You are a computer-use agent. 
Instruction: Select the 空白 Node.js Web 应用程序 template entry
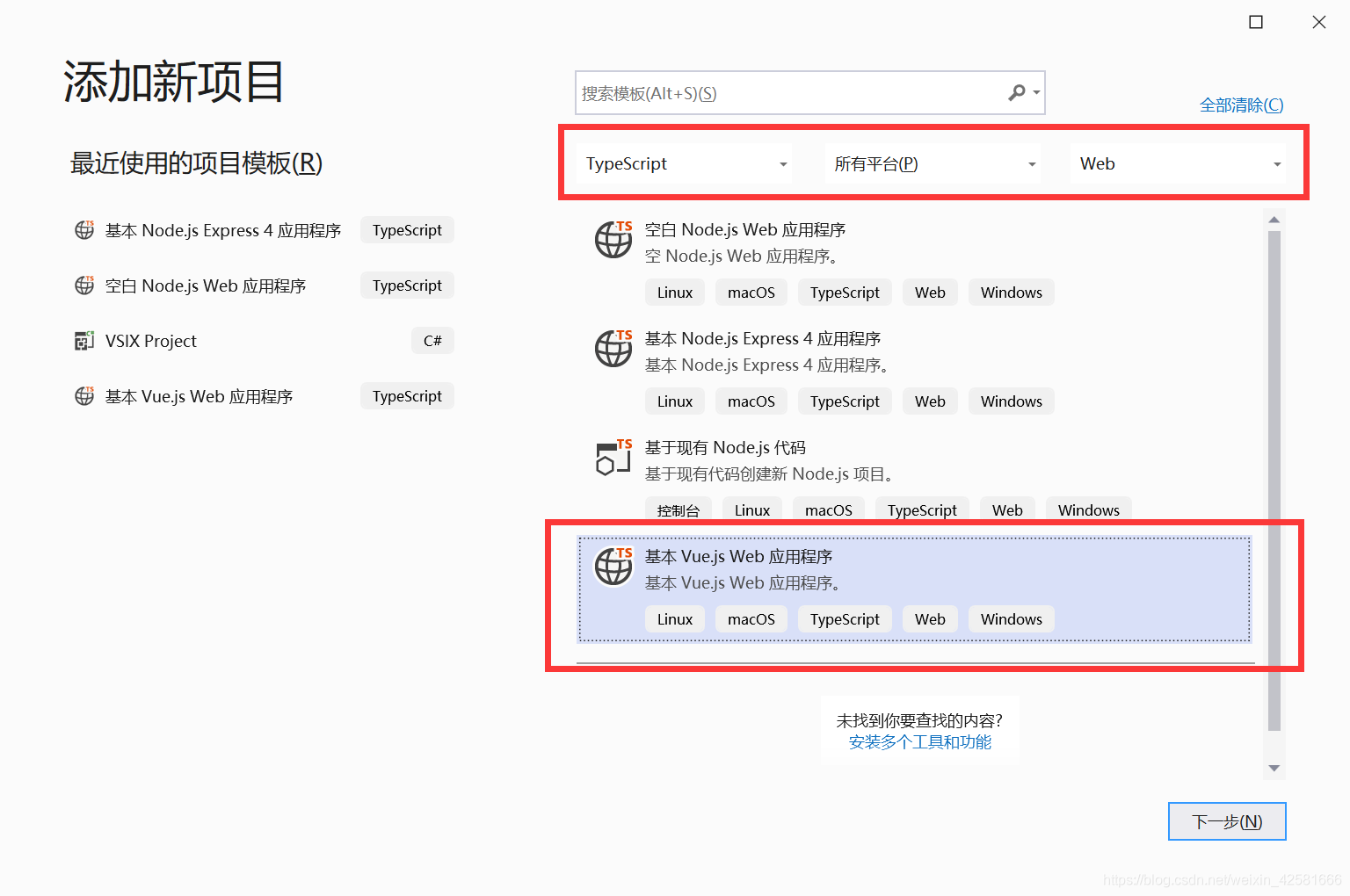click(835, 242)
